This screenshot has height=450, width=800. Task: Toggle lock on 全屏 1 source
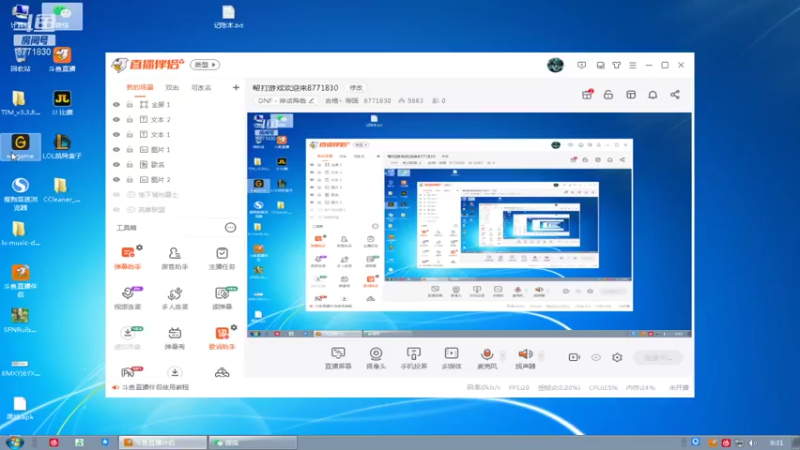tap(130, 105)
